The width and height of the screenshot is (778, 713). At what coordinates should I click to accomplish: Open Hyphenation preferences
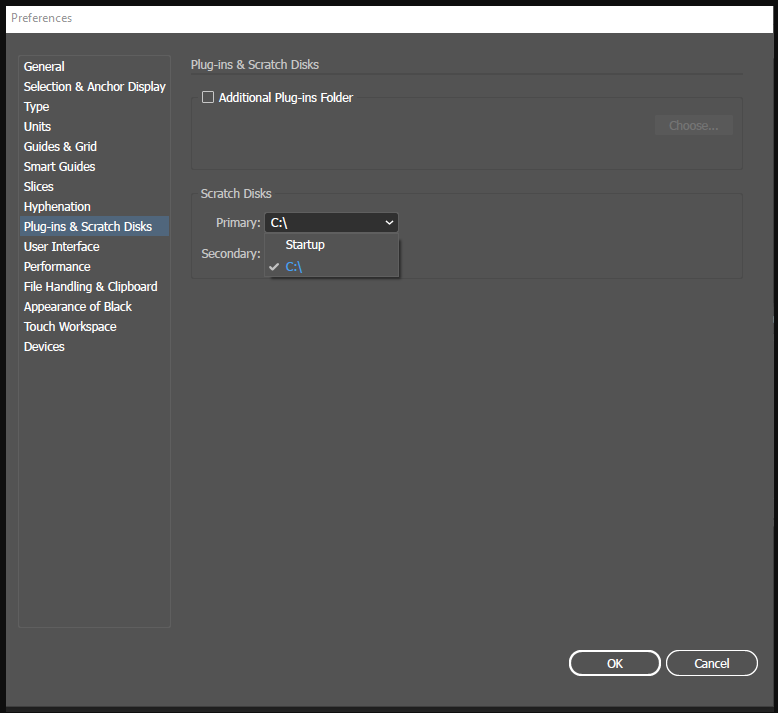[94, 206]
